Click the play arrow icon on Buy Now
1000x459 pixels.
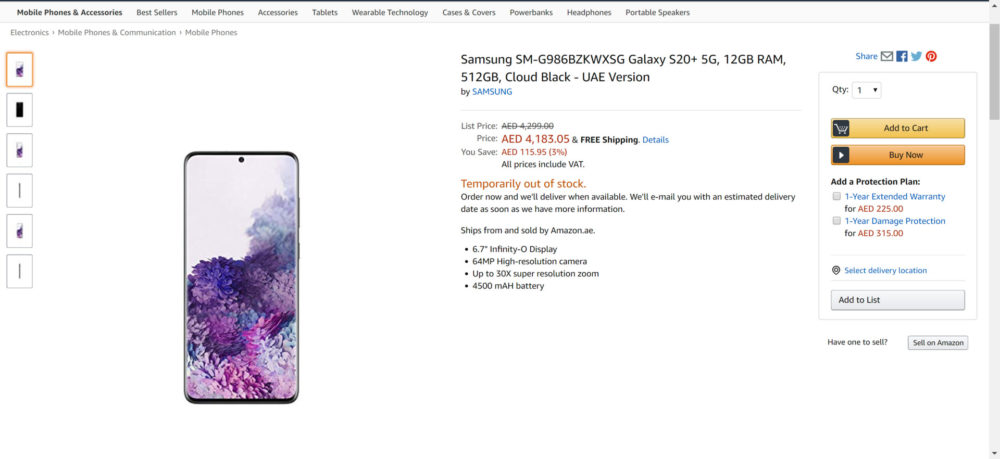click(842, 155)
